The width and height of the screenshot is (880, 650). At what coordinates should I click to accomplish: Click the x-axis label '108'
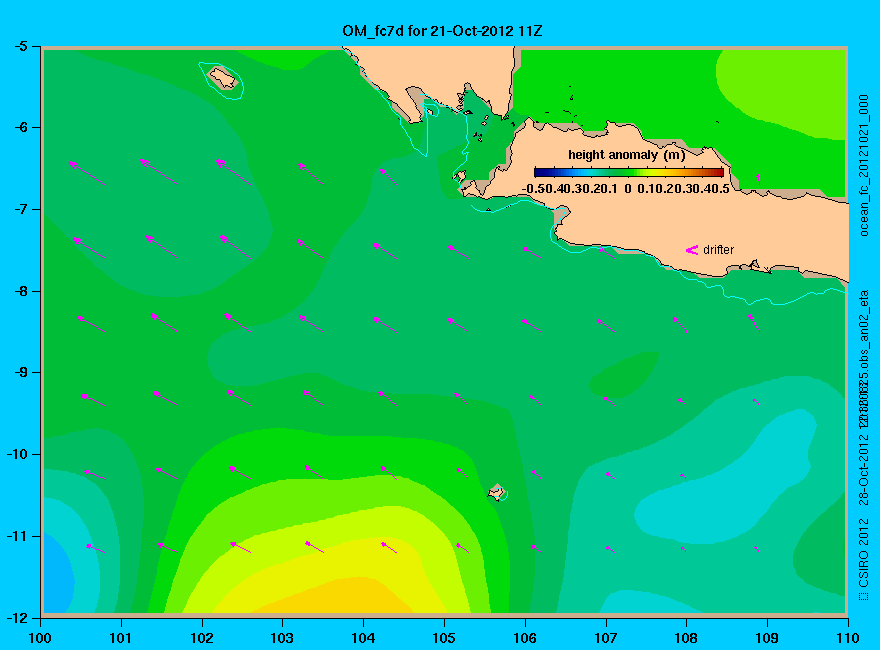click(686, 638)
